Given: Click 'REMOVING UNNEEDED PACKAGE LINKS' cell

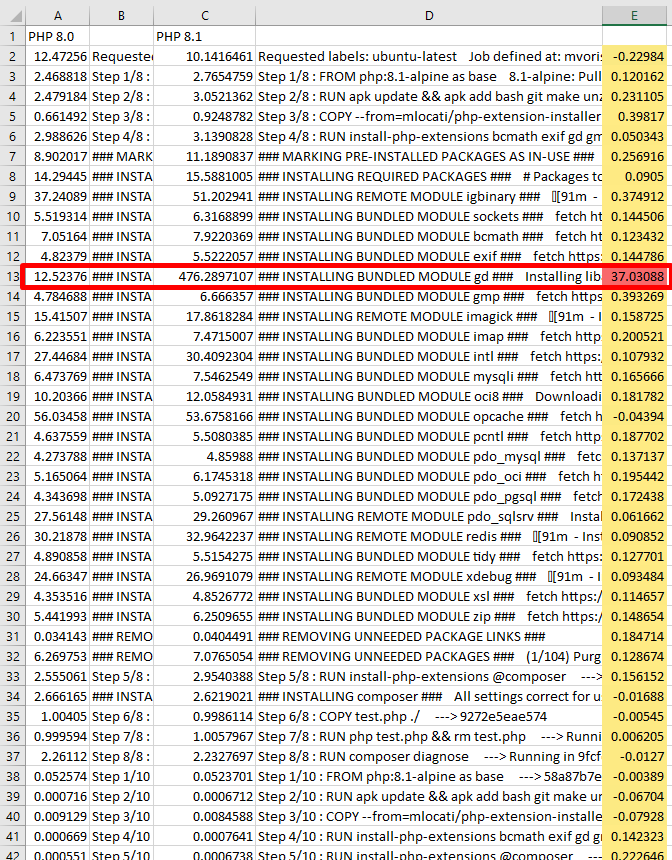Looking at the screenshot, I should 429,636.
